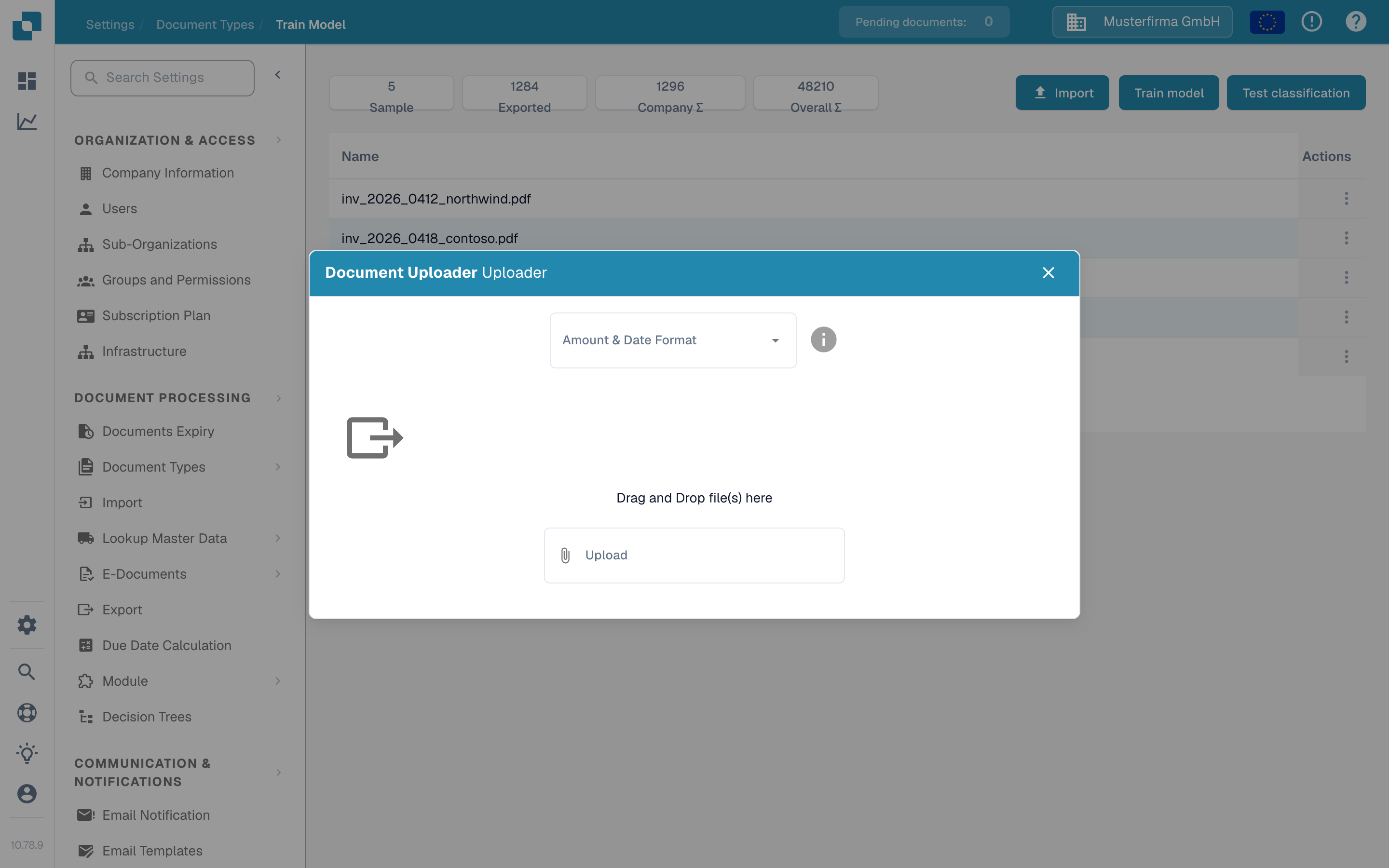Open the analytics chart icon
1389x868 pixels.
tap(27, 121)
